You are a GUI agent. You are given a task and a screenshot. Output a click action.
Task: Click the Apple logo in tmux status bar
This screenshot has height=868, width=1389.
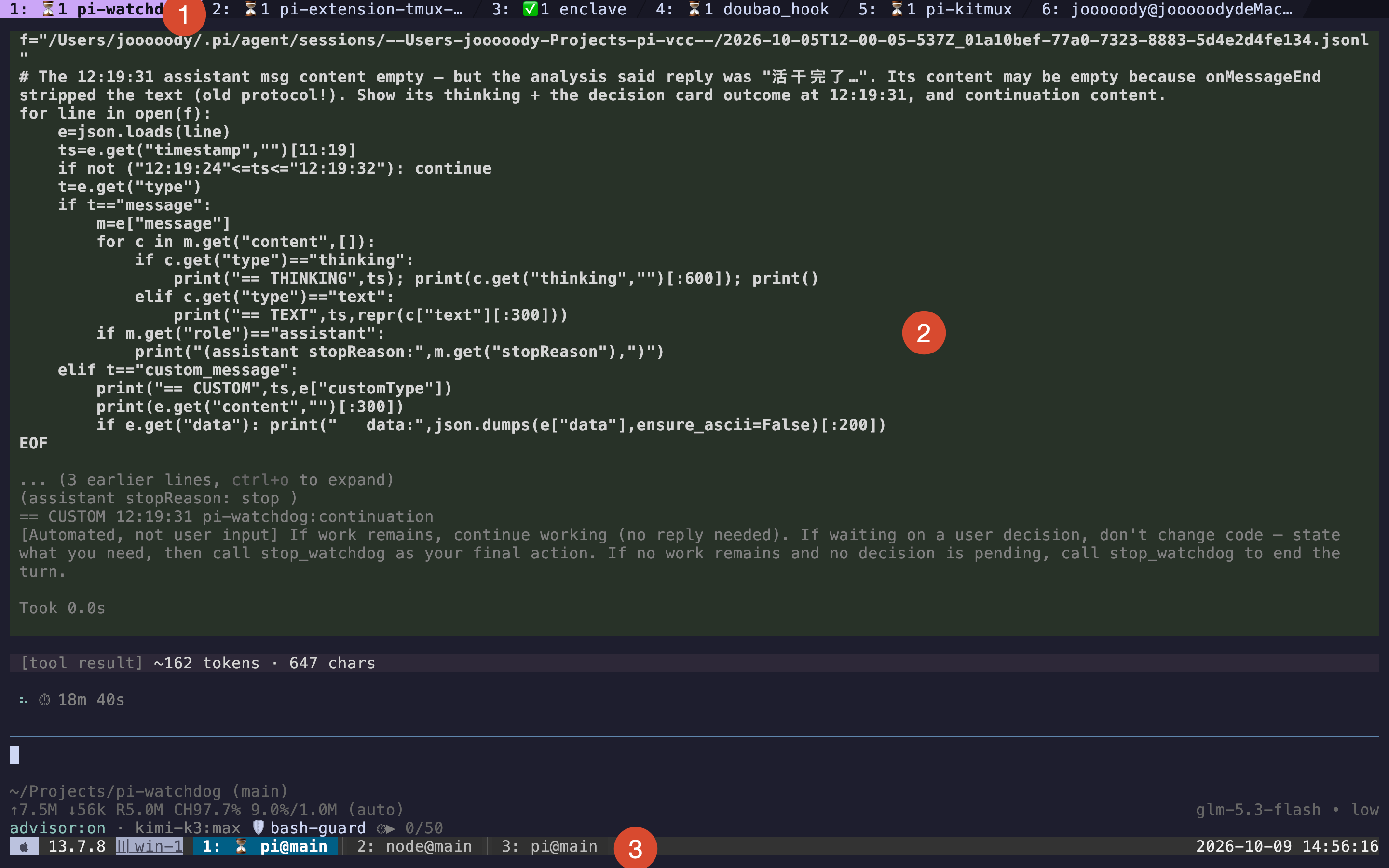pos(24,846)
